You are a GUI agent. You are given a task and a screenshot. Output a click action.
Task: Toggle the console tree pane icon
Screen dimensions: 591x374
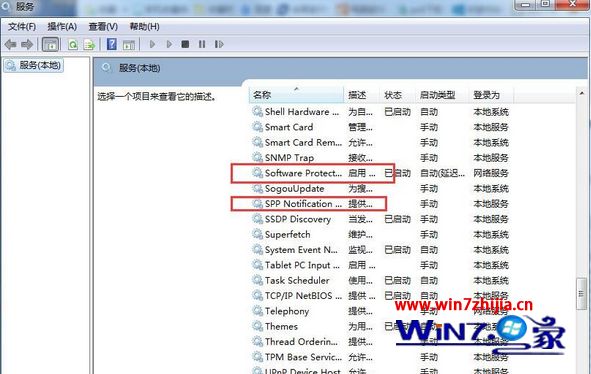50,45
